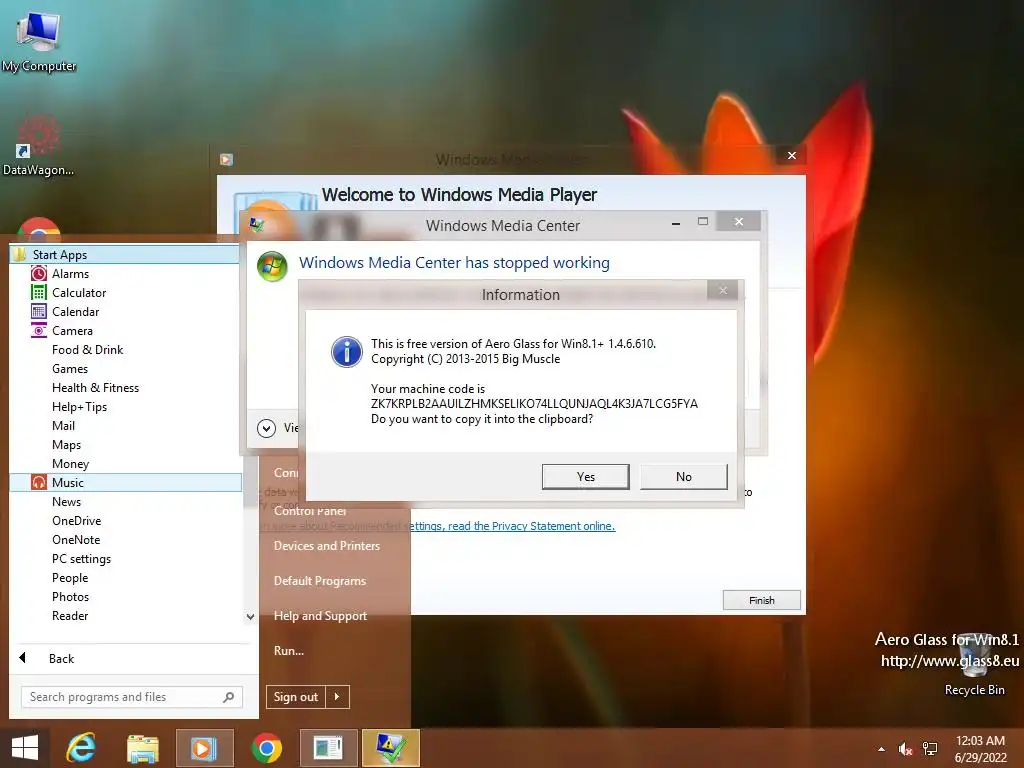This screenshot has height=768, width=1024.
Task: Open the Mail app entry
Action: (63, 425)
